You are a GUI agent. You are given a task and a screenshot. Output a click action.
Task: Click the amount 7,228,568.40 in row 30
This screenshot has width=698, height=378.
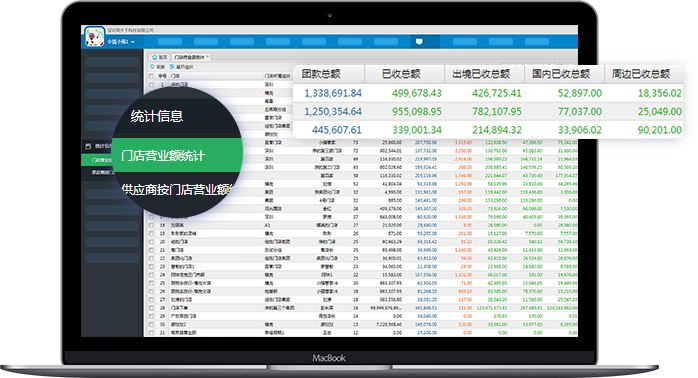389,324
